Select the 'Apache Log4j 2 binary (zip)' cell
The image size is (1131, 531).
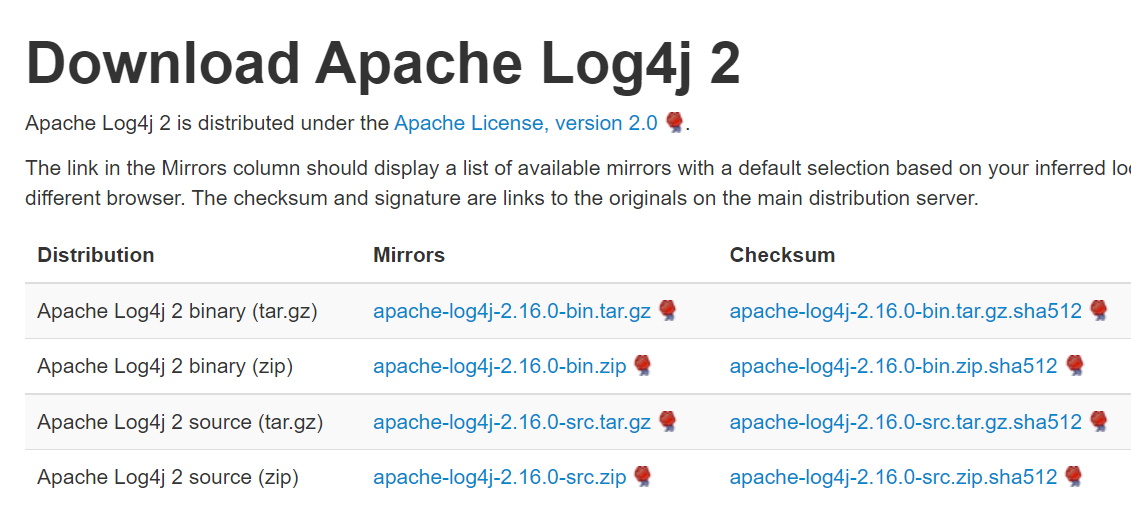(x=165, y=366)
